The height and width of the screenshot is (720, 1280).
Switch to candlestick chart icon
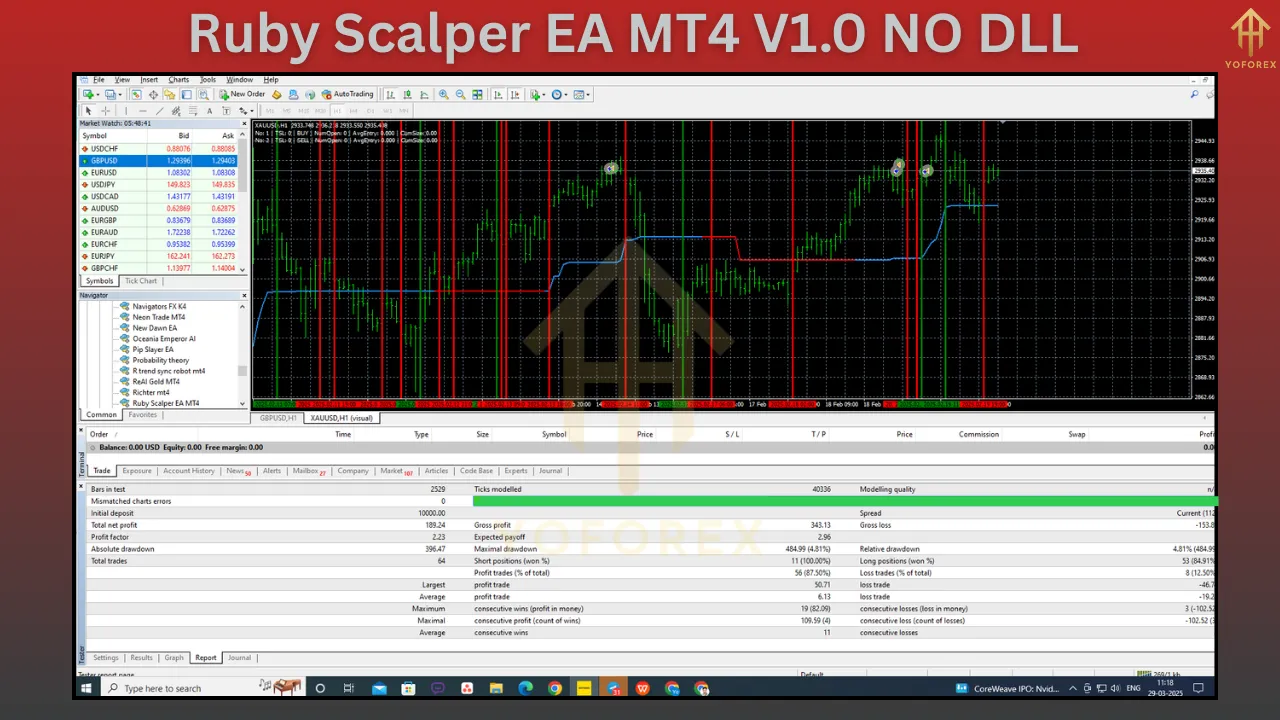coord(407,94)
